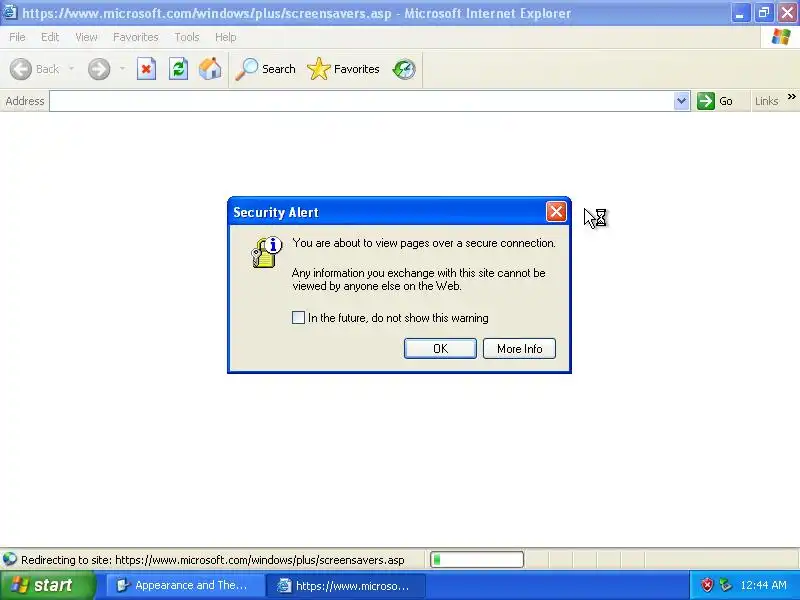Click the red security shield tray icon
The image size is (800, 600).
[707, 585]
